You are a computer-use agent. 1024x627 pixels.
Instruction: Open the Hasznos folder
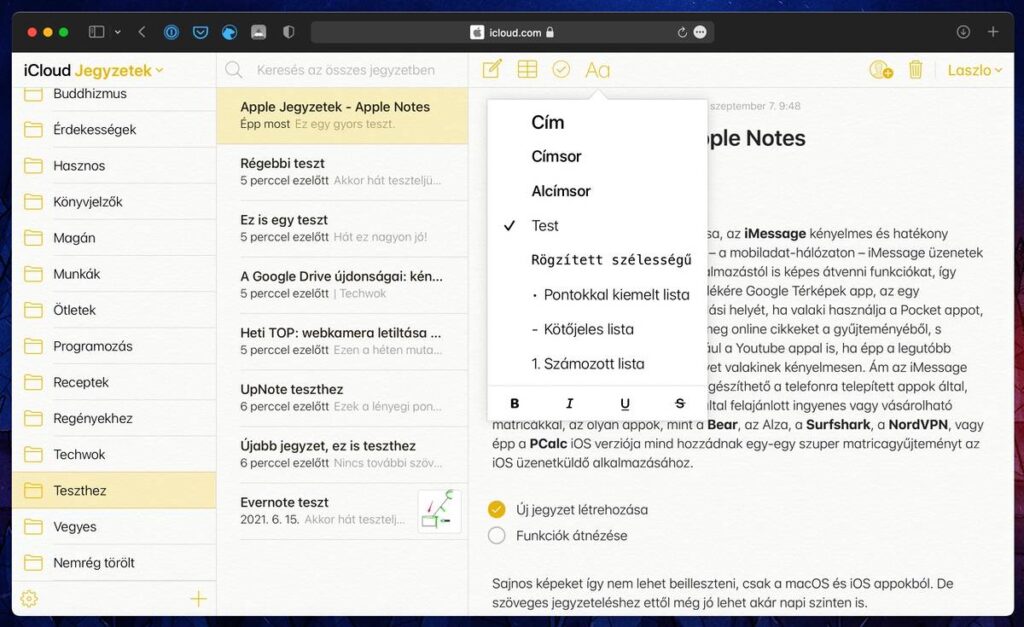coord(114,165)
